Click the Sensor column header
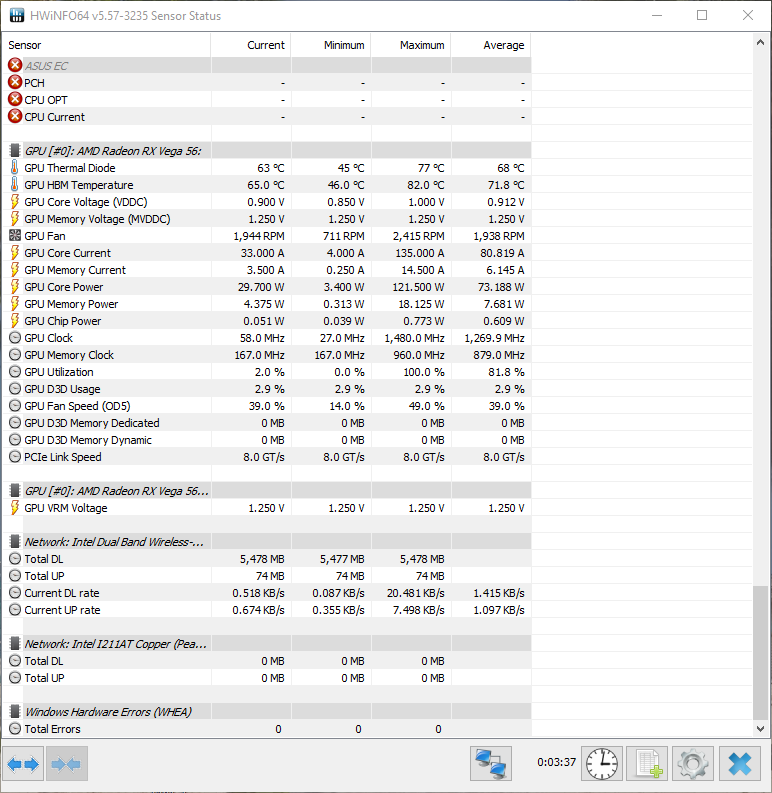Image resolution: width=772 pixels, height=793 pixels. [x=107, y=45]
